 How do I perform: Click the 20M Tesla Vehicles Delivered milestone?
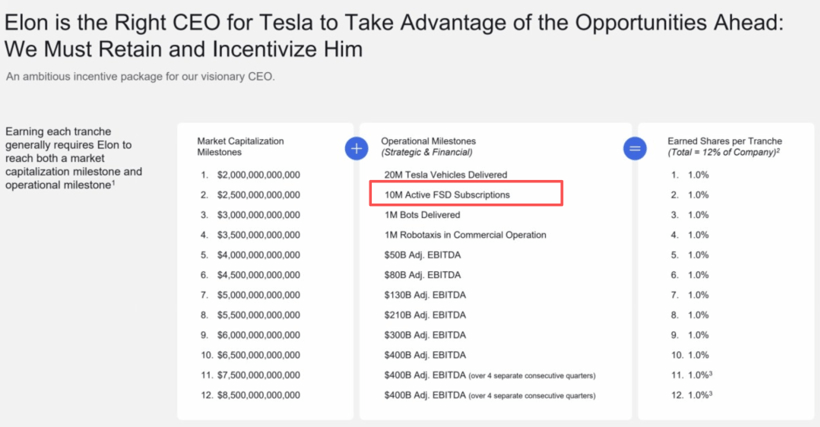(x=445, y=175)
